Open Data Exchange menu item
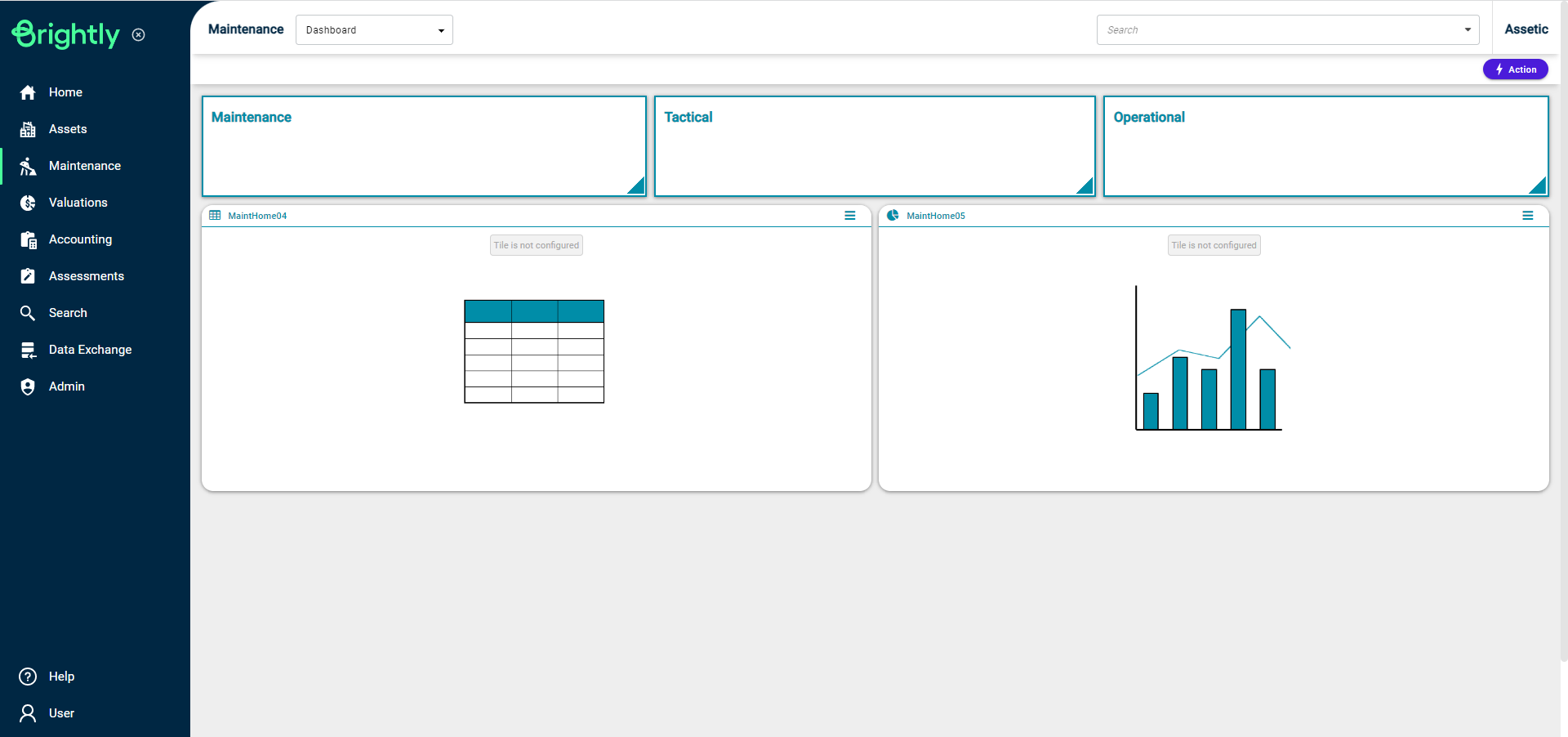Screen dimensions: 1568x737 point(90,350)
